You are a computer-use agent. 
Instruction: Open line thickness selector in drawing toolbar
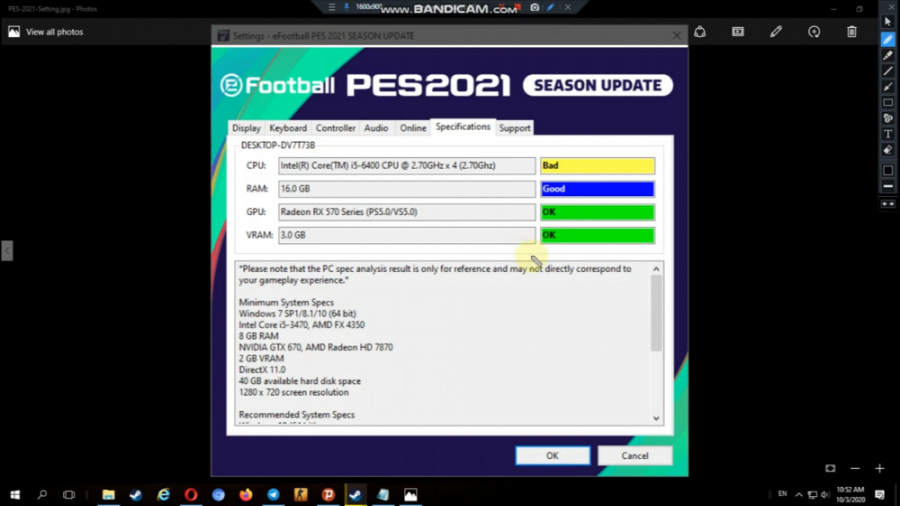pos(888,186)
